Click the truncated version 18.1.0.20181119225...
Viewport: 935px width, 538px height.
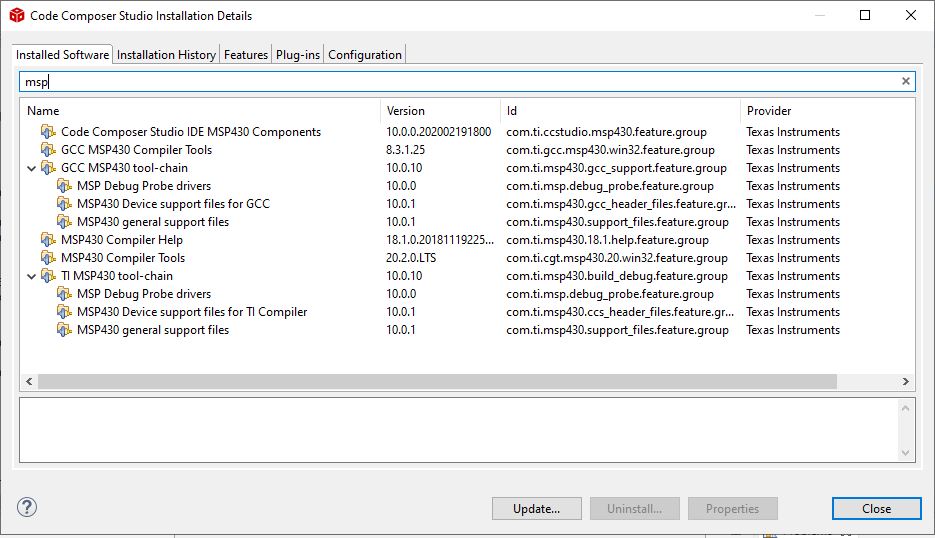point(439,240)
